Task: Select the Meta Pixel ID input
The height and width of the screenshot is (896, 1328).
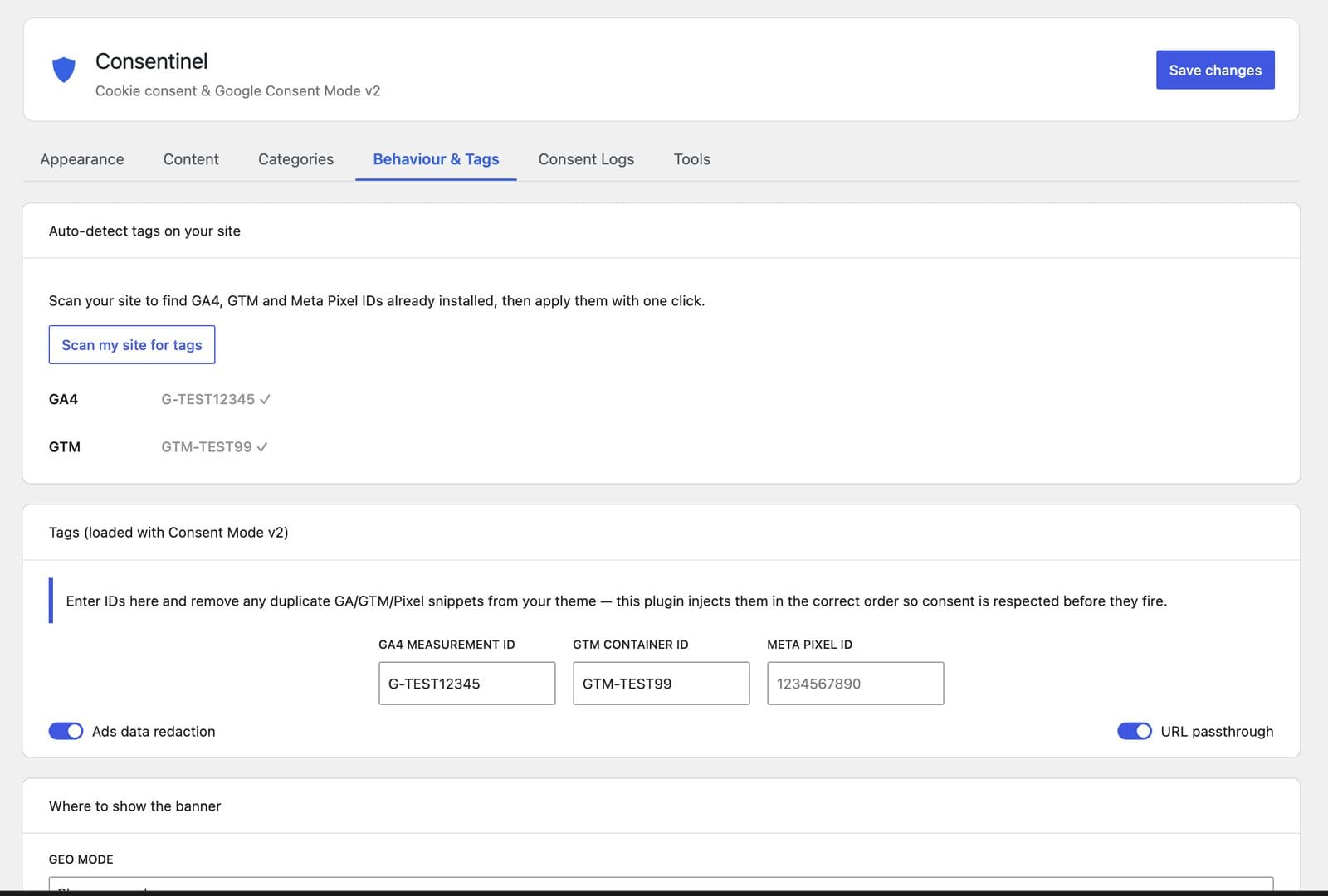Action: (x=855, y=684)
